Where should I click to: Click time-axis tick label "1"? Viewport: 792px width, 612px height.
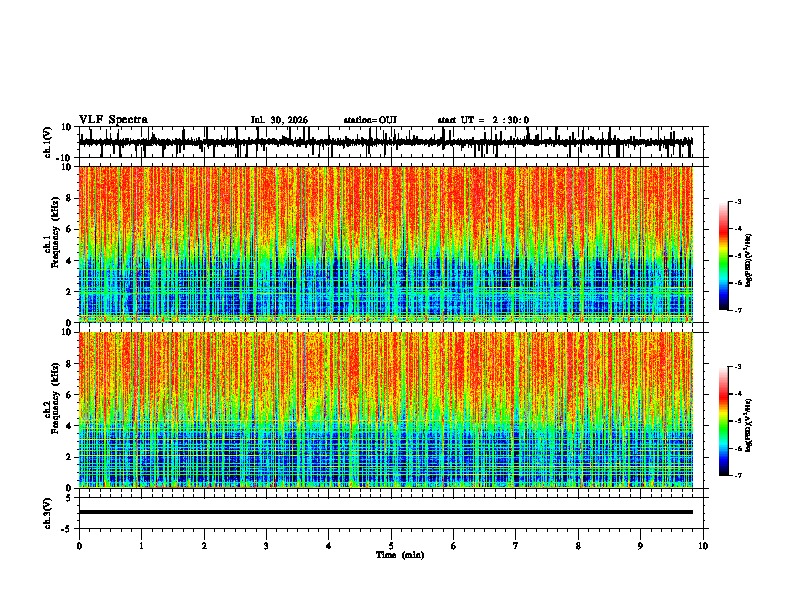coord(141,546)
